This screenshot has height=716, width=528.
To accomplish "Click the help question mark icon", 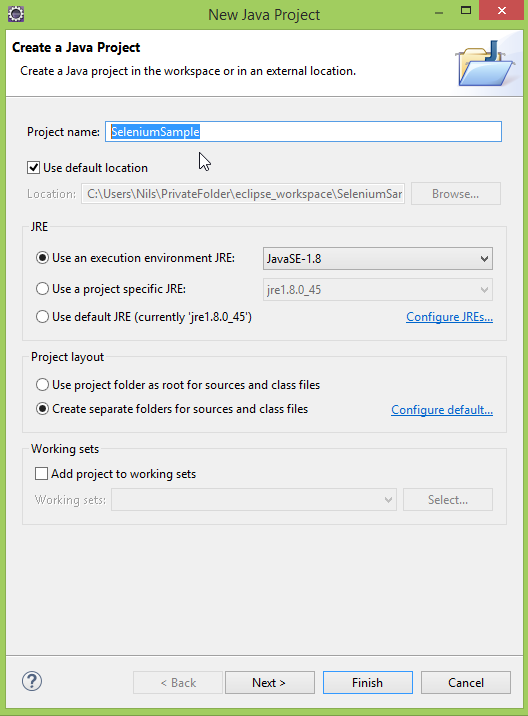I will click(32, 681).
